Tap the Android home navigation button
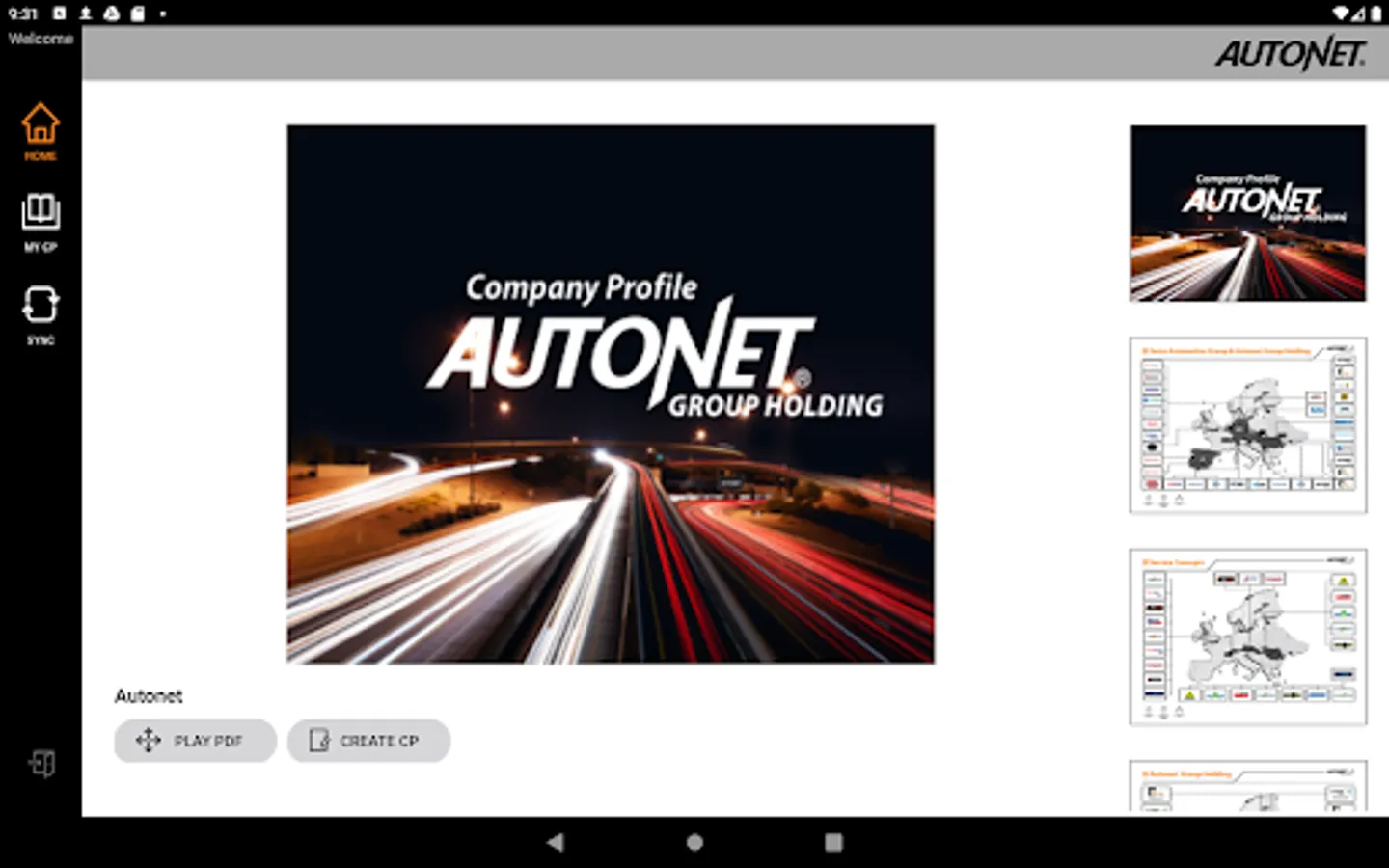The height and width of the screenshot is (868, 1389). [694, 842]
